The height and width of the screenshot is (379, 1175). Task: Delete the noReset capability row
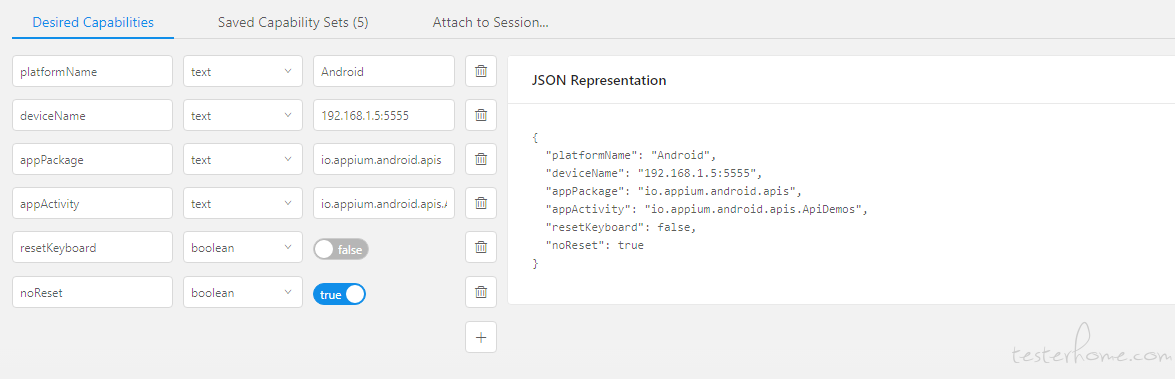click(481, 291)
